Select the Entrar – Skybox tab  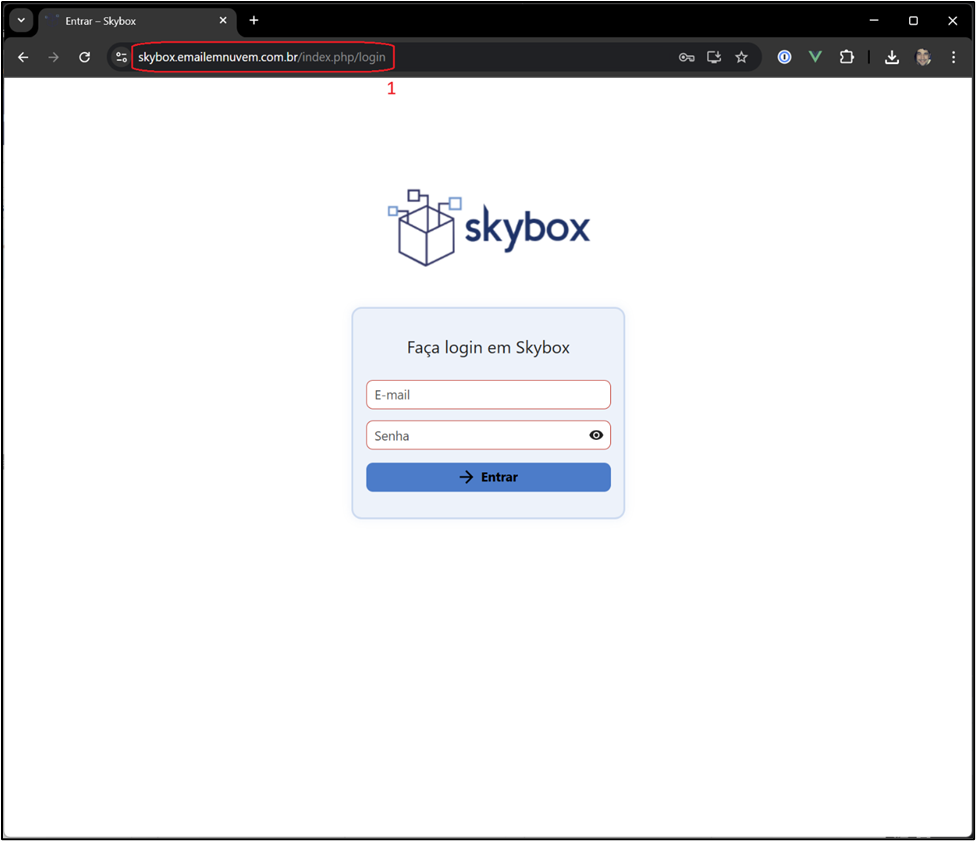130,21
